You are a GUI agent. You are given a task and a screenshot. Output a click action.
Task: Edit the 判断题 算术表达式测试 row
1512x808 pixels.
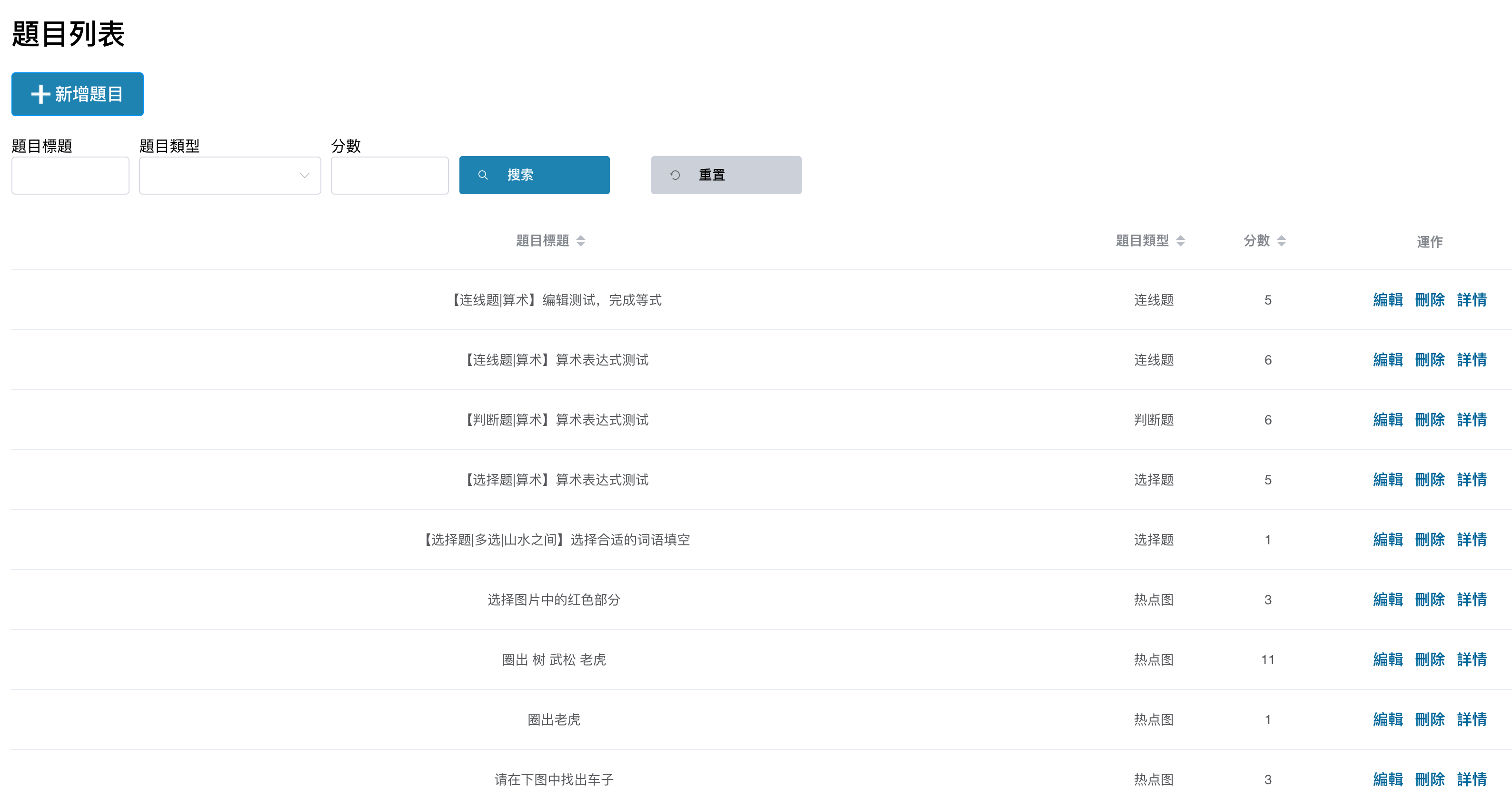pos(1388,420)
